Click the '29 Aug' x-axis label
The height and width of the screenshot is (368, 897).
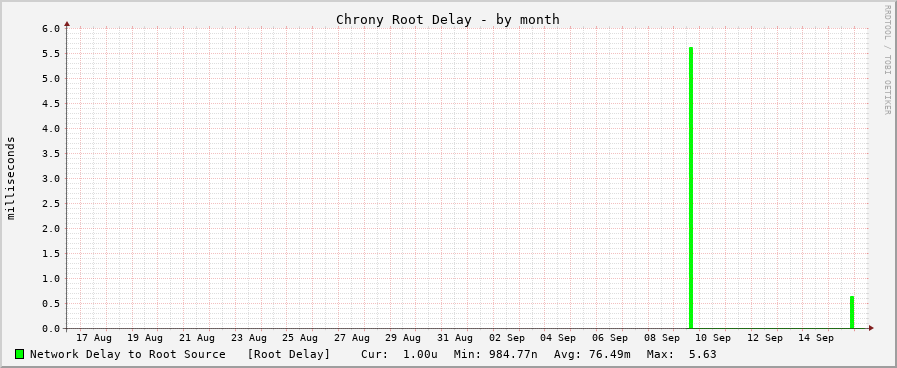point(403,338)
